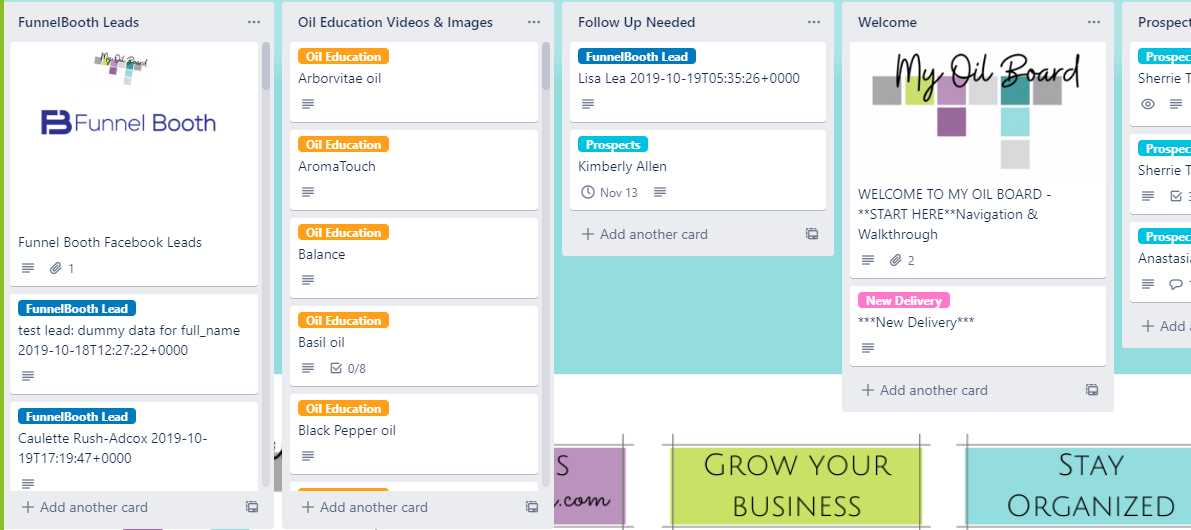Click template icon in FunnelBooth Leads list
This screenshot has height=530, width=1191.
[x=252, y=508]
